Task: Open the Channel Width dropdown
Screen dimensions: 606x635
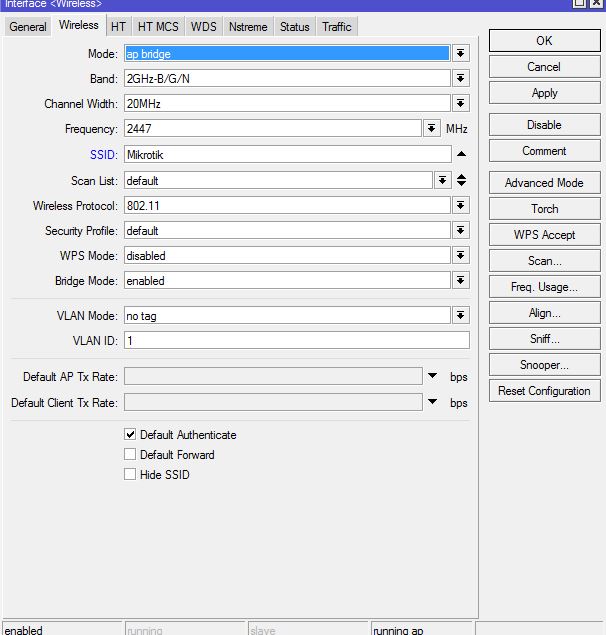Action: pos(461,103)
